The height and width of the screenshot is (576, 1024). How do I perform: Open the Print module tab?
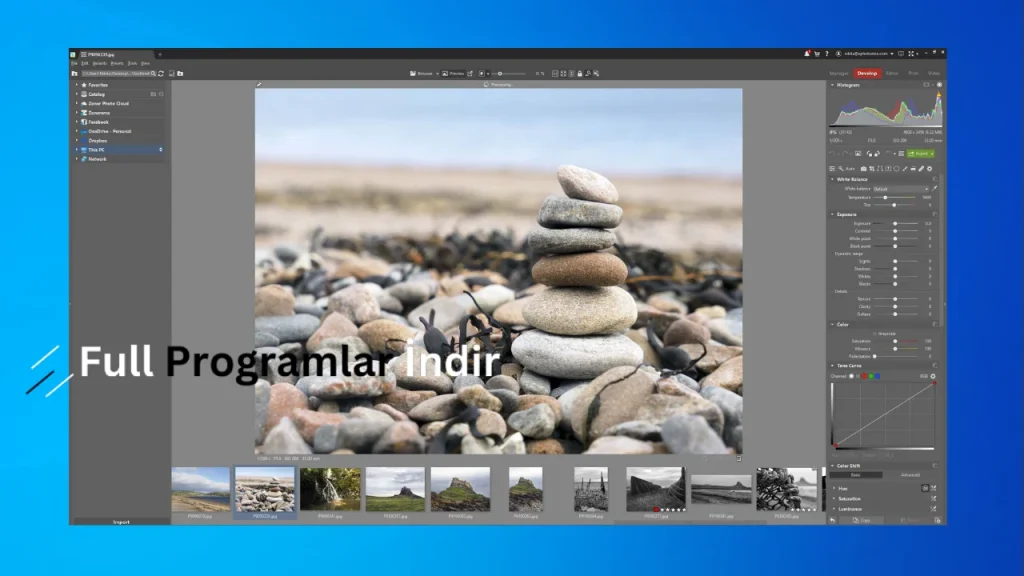913,73
